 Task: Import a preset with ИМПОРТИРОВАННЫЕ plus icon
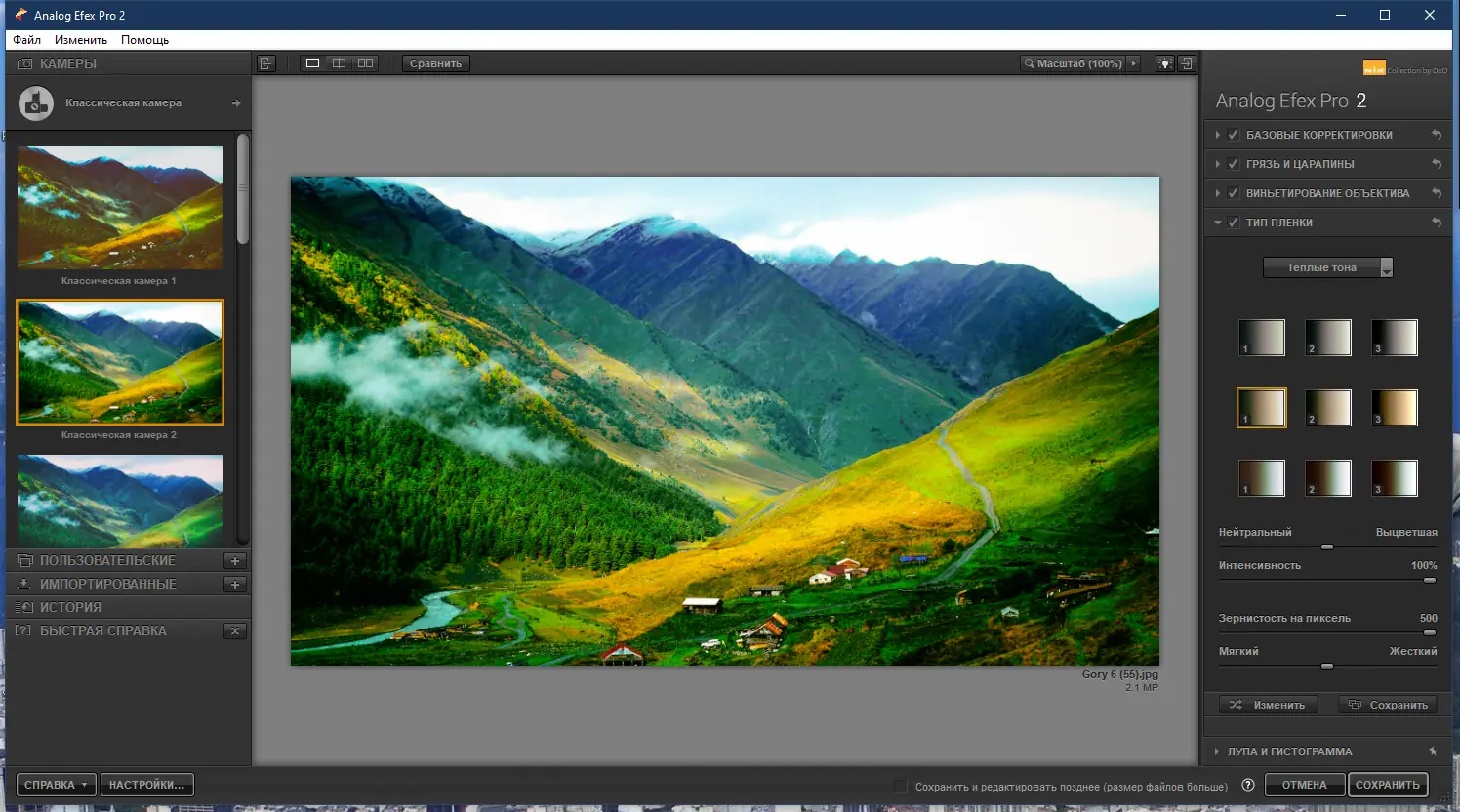point(235,585)
